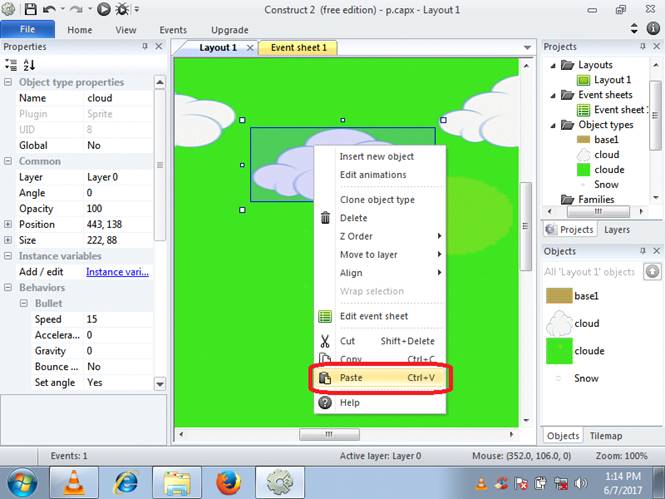Open the Instance variables link
Image resolution: width=665 pixels, height=499 pixels.
pos(117,272)
